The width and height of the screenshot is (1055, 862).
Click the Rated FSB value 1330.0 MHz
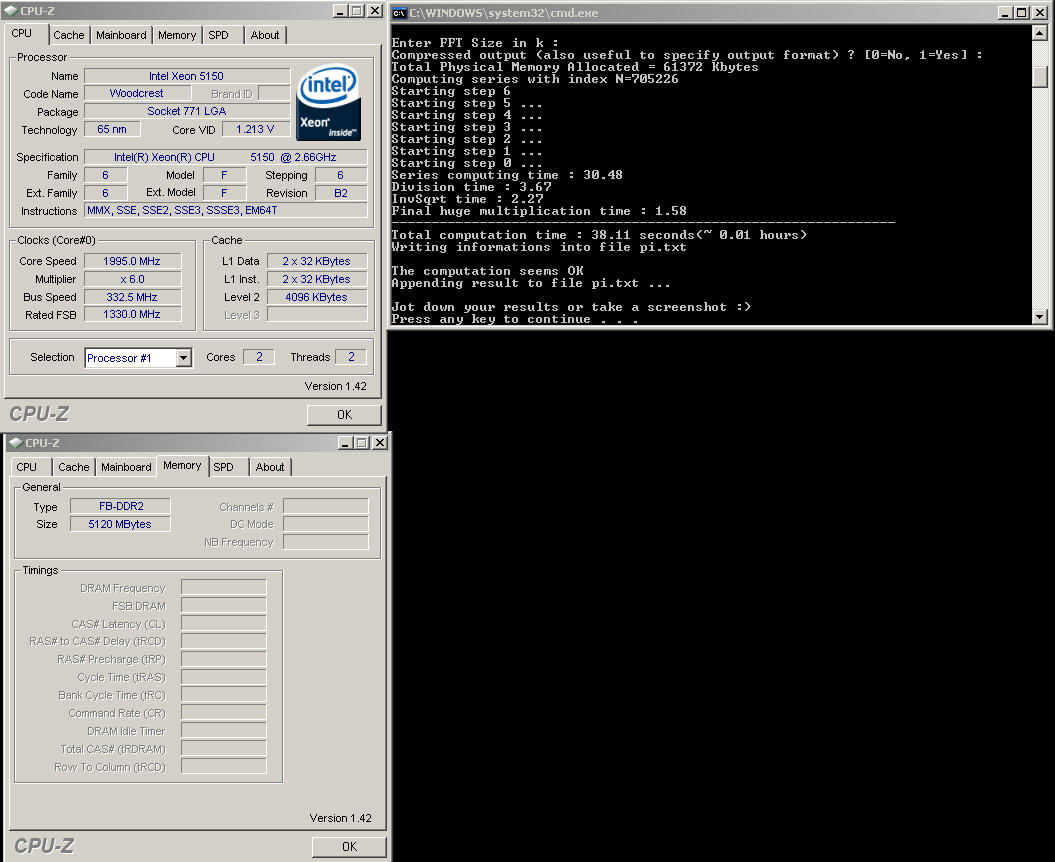click(x=132, y=314)
